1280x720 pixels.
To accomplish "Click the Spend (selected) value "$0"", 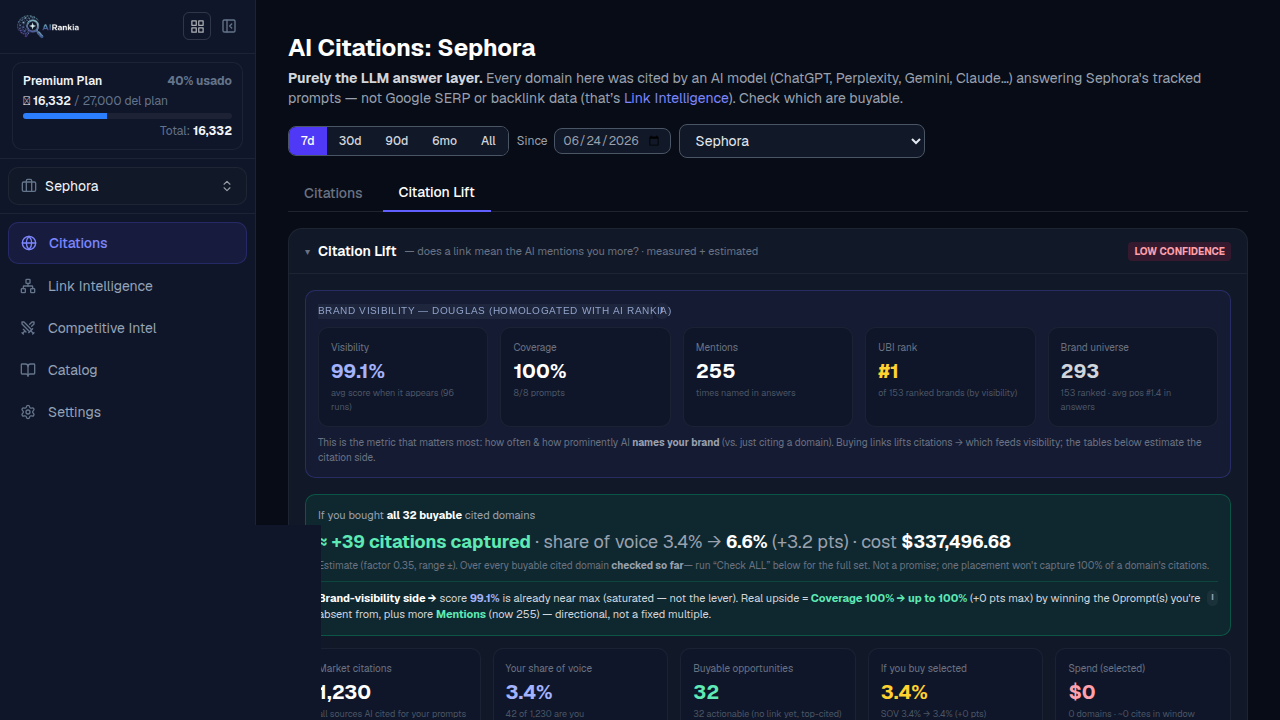I will (x=1082, y=692).
